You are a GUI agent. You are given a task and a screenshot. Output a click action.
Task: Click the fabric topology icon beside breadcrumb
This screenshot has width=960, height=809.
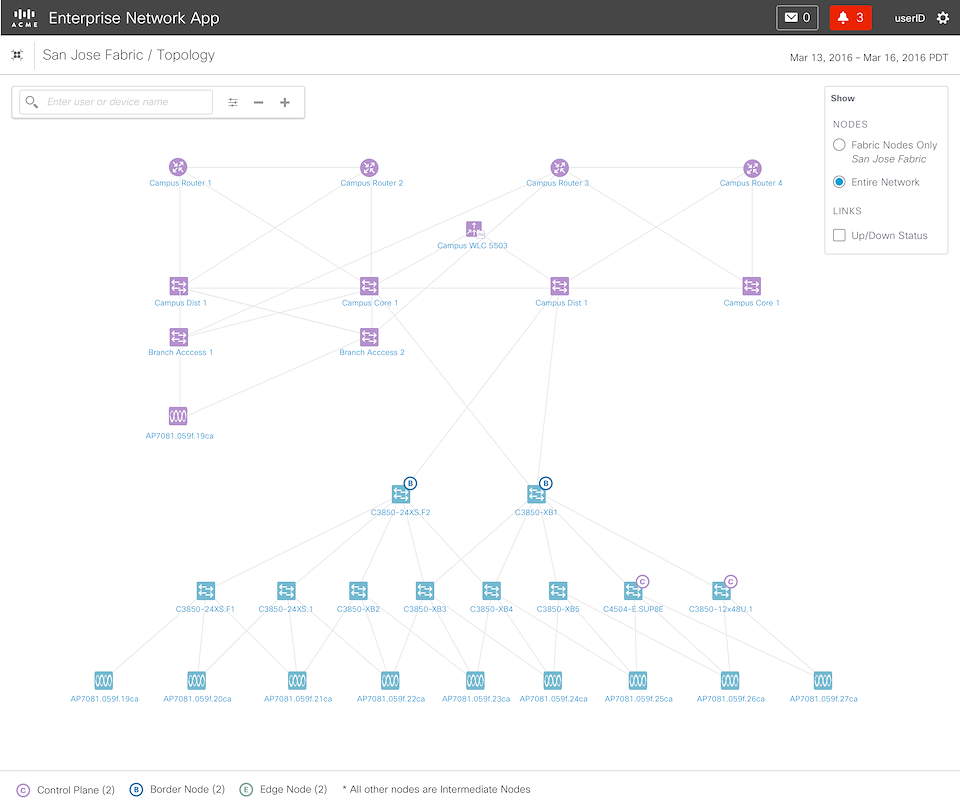(x=17, y=55)
